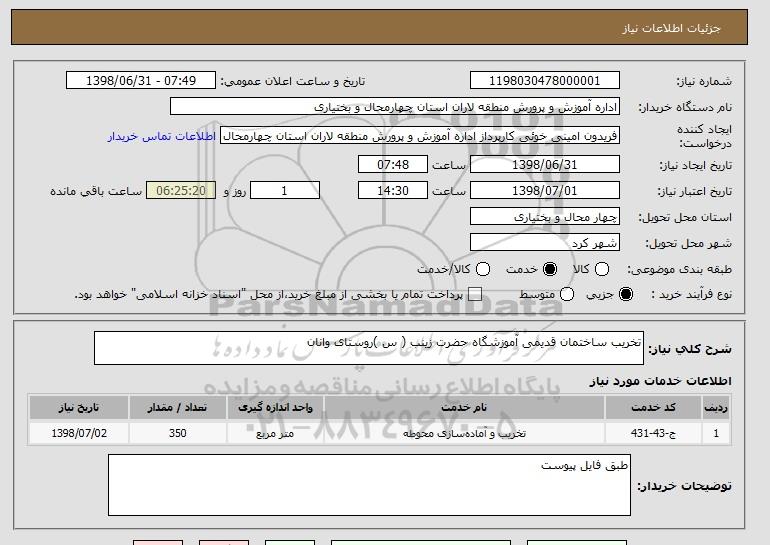Click the کد خدمت column header
The height and width of the screenshot is (545, 770).
click(x=653, y=408)
